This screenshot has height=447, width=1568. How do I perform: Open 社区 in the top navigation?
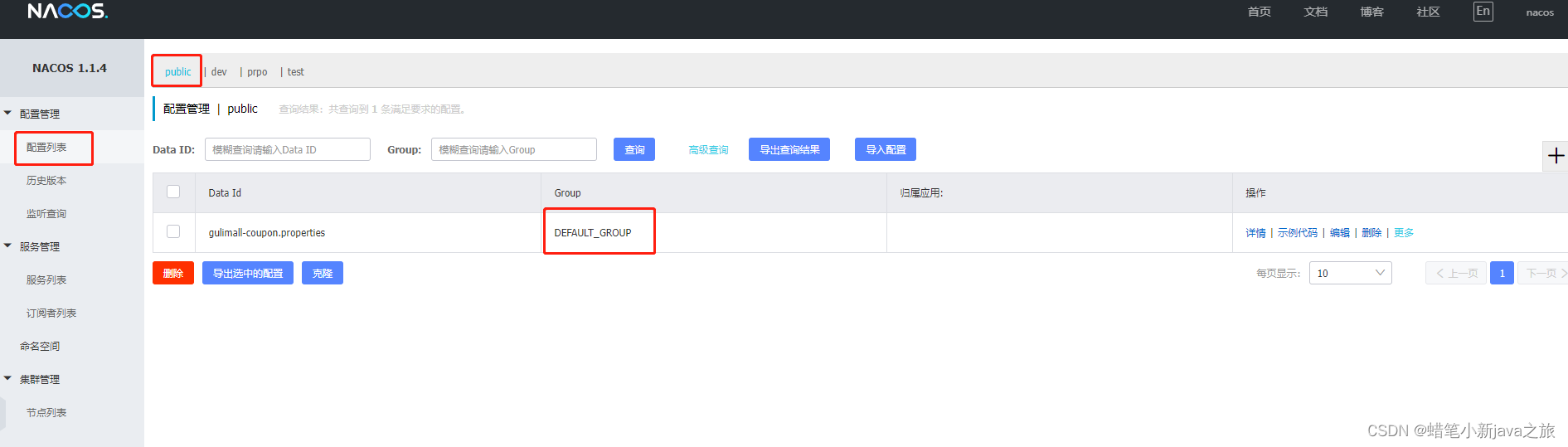pyautogui.click(x=1428, y=12)
